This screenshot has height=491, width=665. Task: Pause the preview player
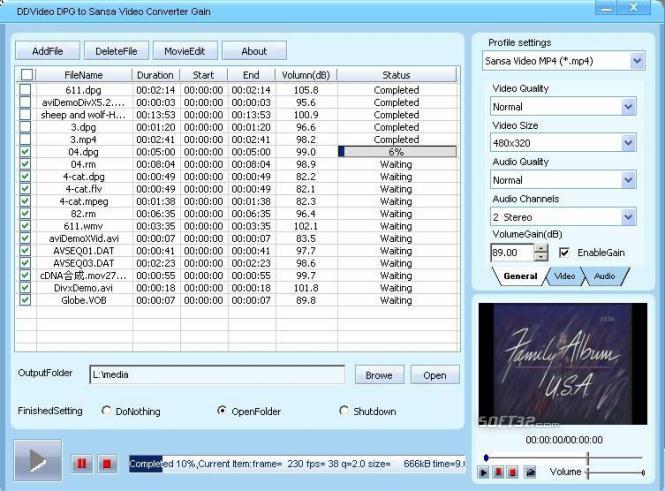click(498, 472)
